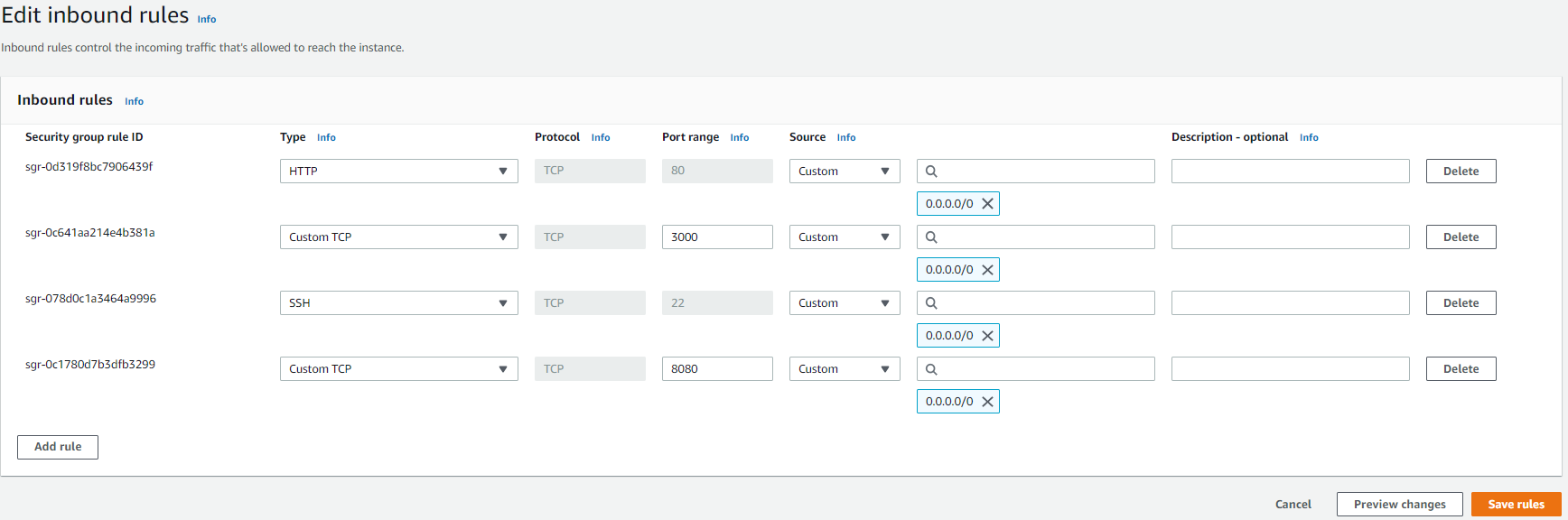
Task: Open Info link for Protocol column
Action: click(601, 137)
